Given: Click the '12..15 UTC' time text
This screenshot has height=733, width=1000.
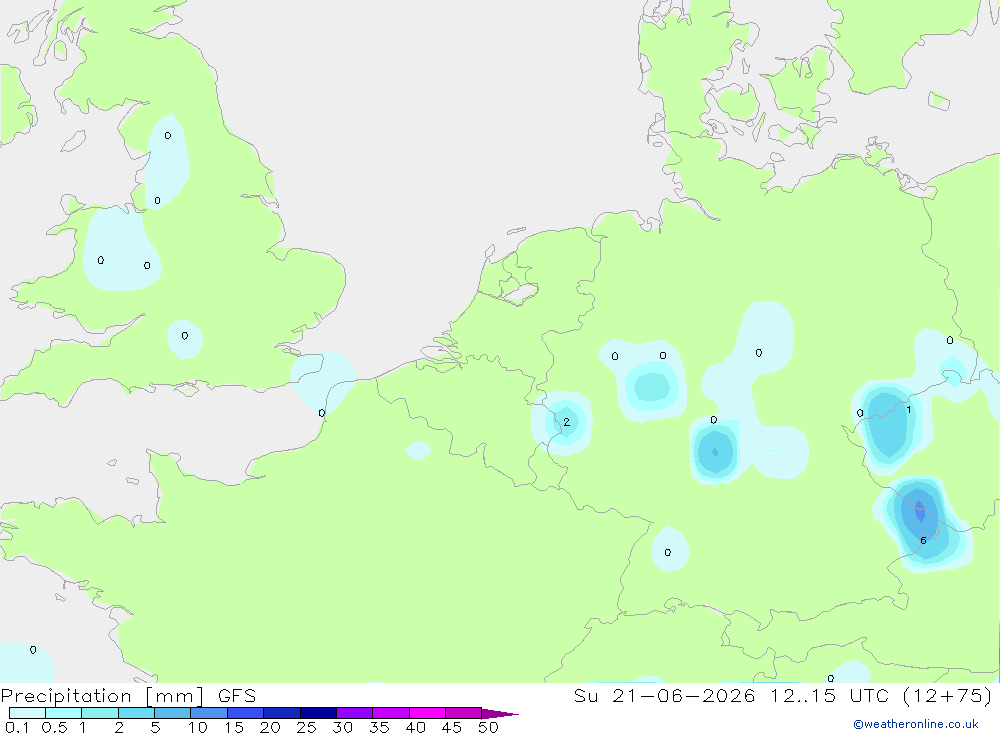Looking at the screenshot, I should coord(829,695).
